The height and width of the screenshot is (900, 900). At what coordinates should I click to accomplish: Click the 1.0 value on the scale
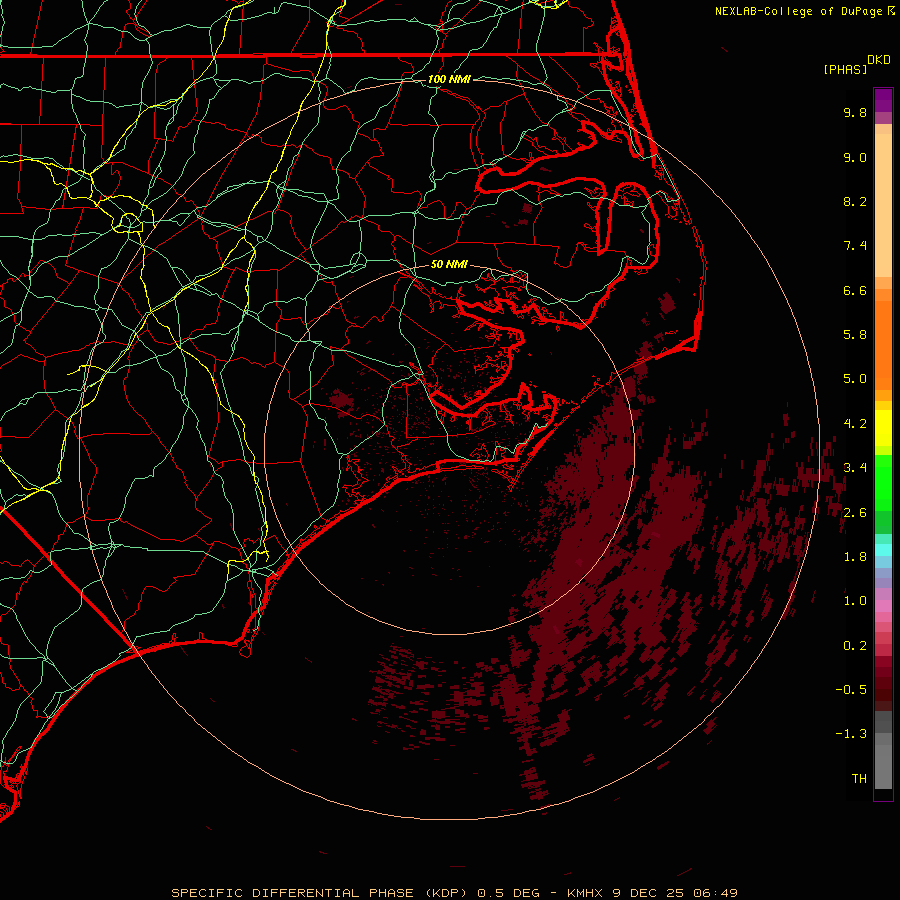pyautogui.click(x=855, y=602)
